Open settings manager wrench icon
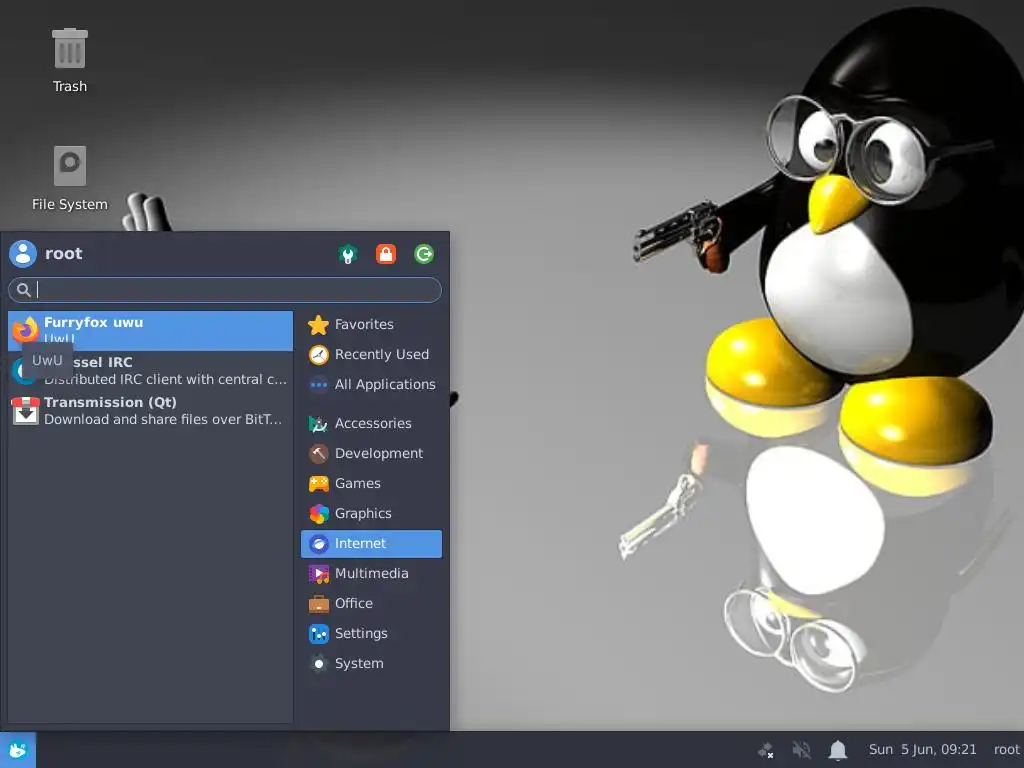 (348, 254)
